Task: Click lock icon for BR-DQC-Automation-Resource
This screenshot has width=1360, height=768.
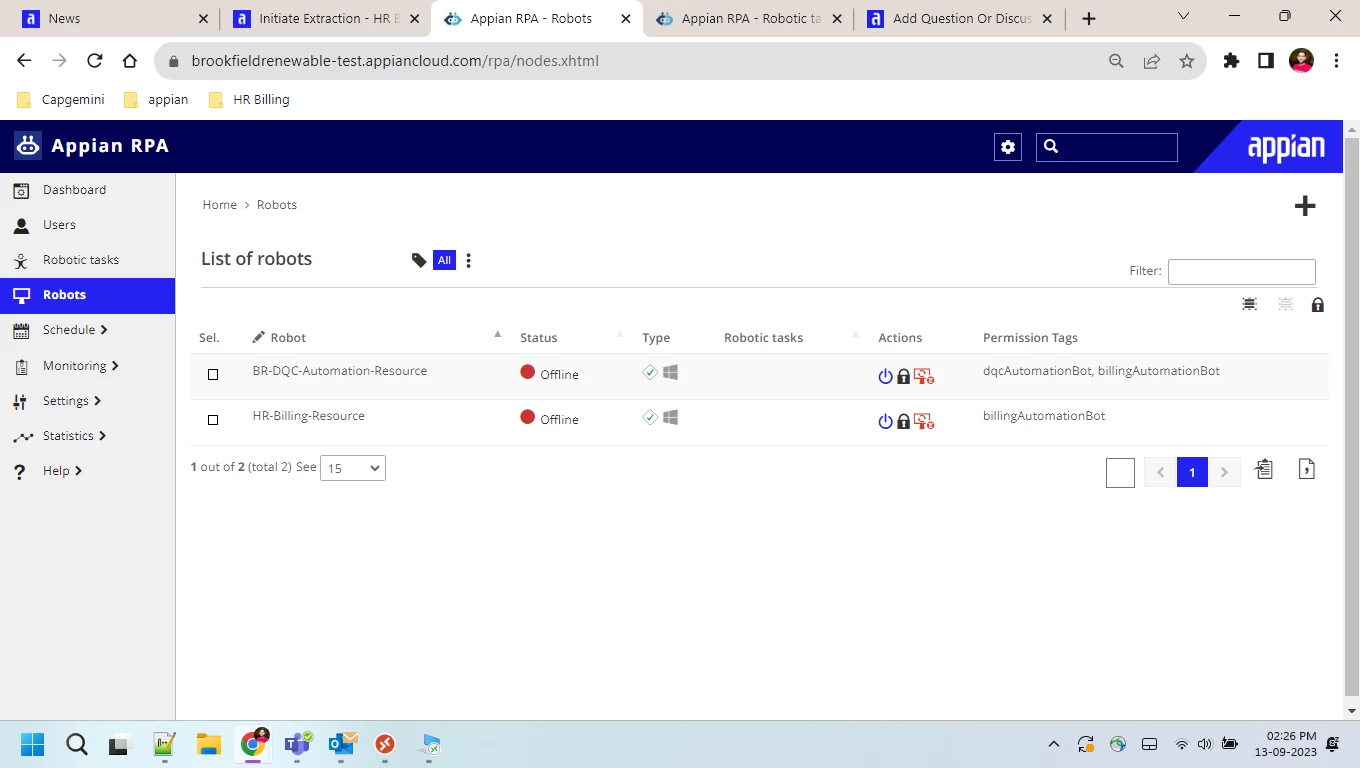Action: (x=903, y=377)
